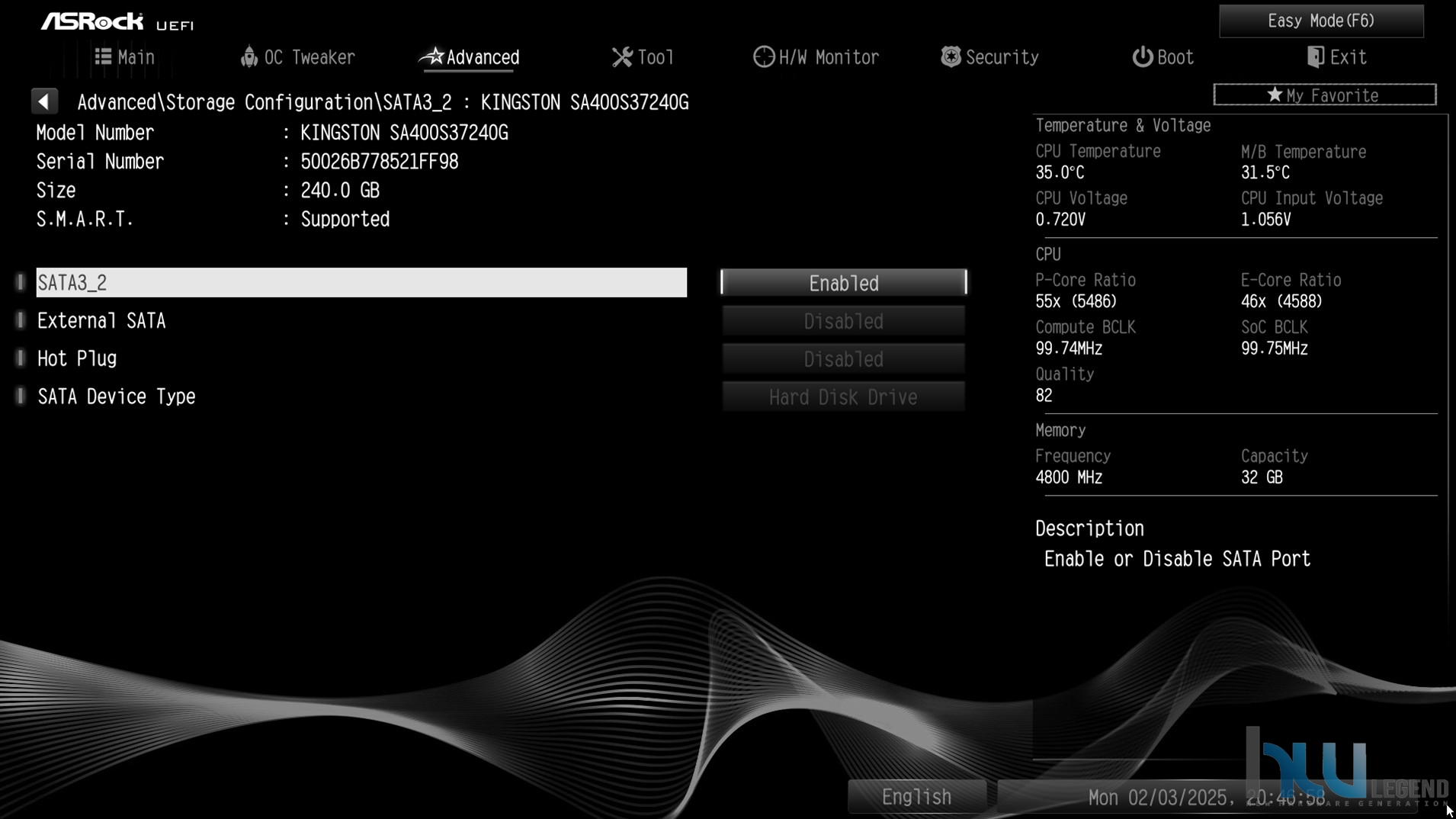
Task: Click the Model Number KINGSTON SA400S37240G value
Action: [x=404, y=133]
